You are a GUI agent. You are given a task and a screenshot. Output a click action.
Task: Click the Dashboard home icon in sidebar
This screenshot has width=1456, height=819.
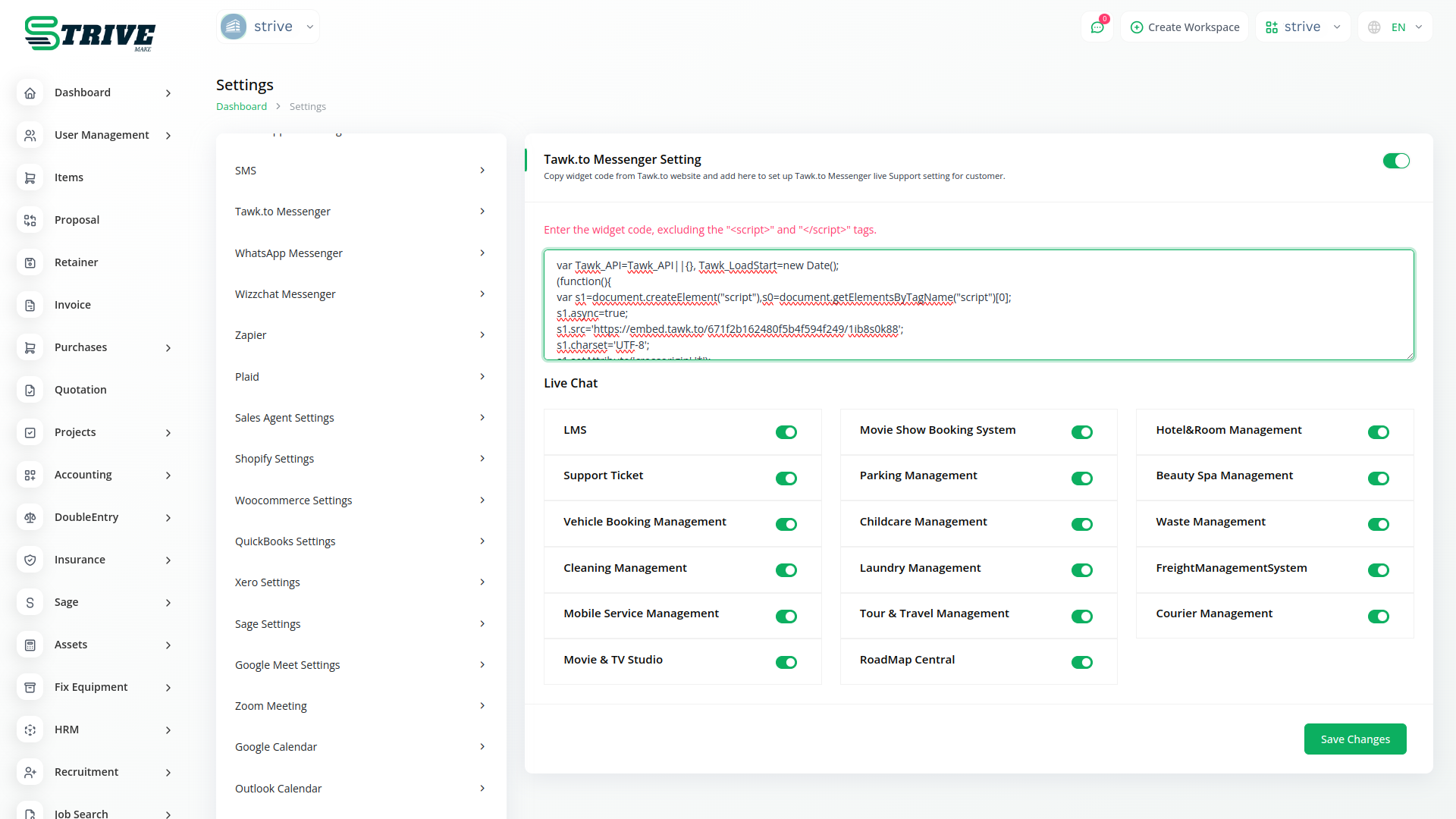tap(30, 93)
